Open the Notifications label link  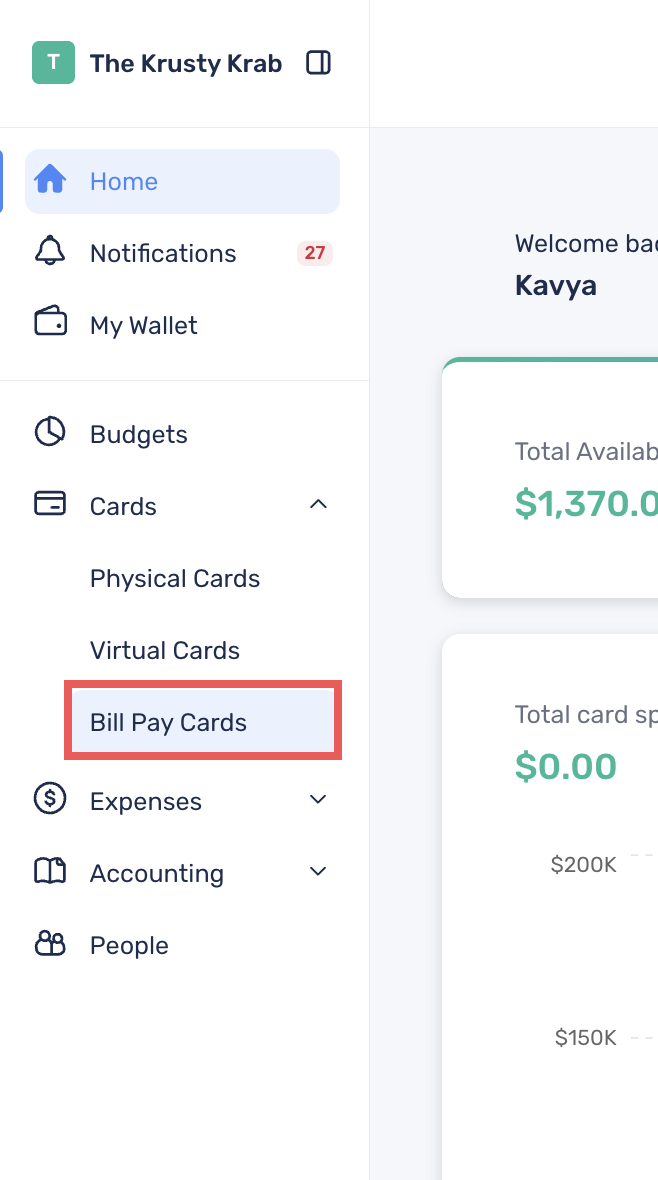pyautogui.click(x=163, y=254)
